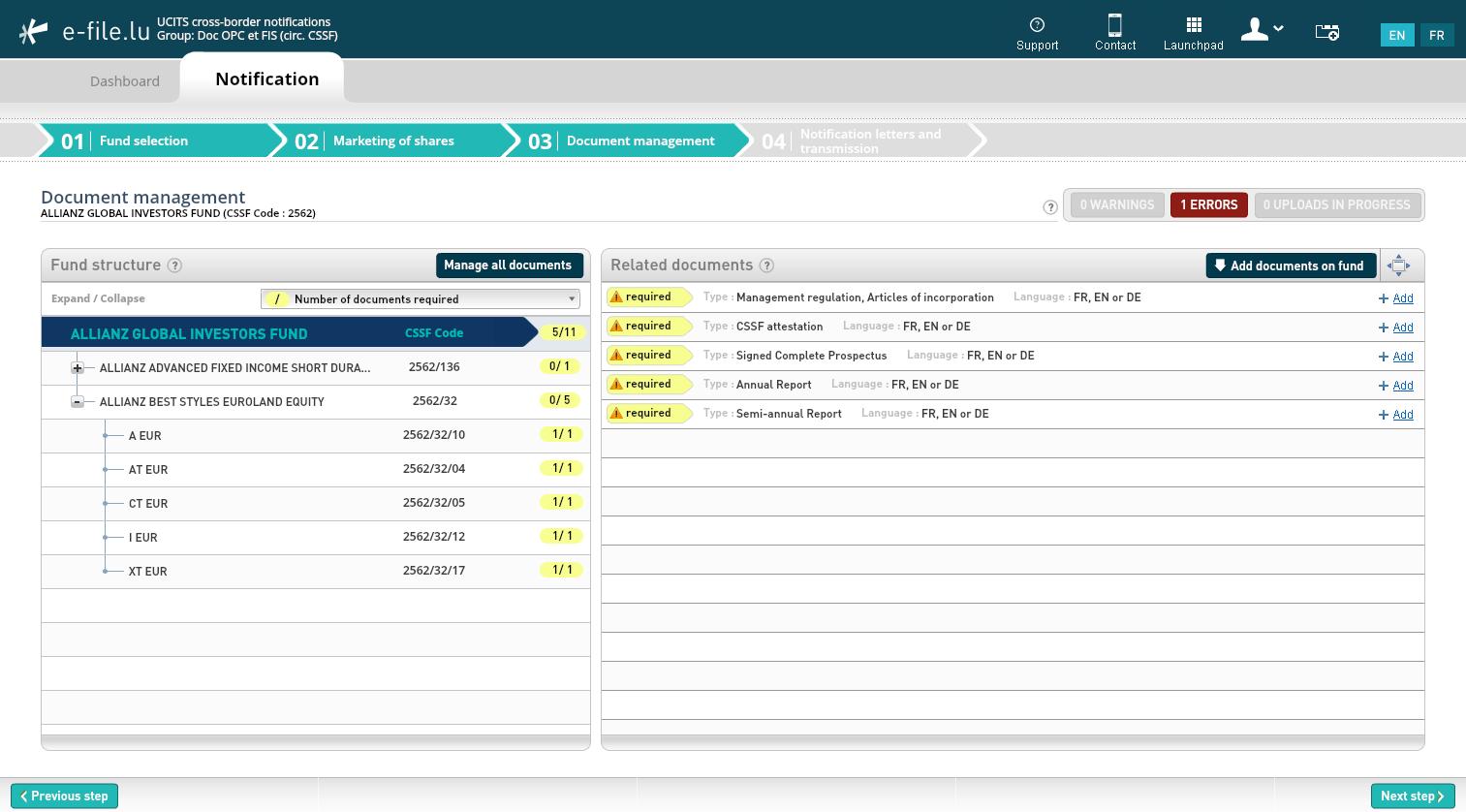This screenshot has height=812, width=1466.
Task: Go to step 02 Marketing of shares
Action: (x=386, y=141)
